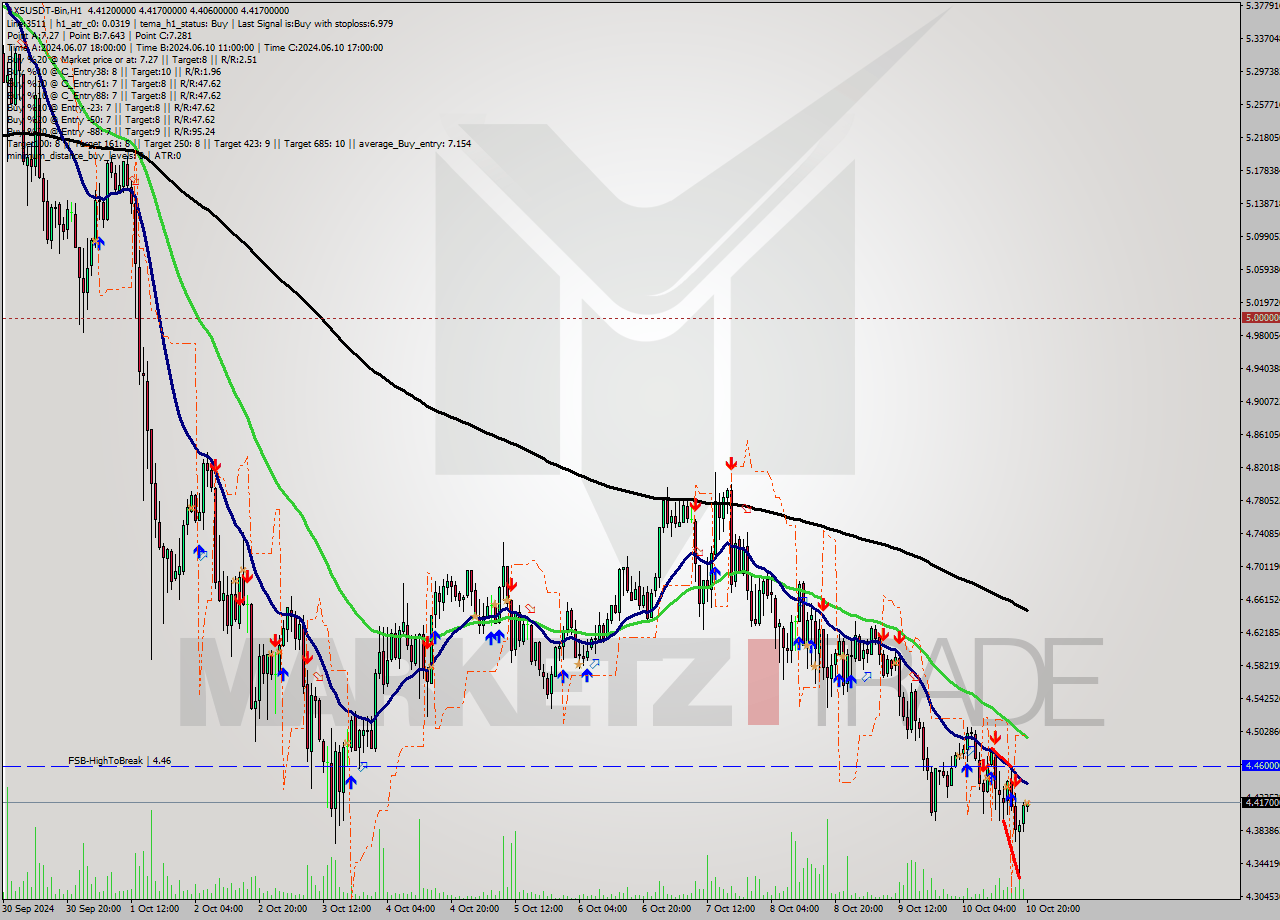
Task: Click the 1 Oct 12:00 time label
Action: (x=155, y=909)
